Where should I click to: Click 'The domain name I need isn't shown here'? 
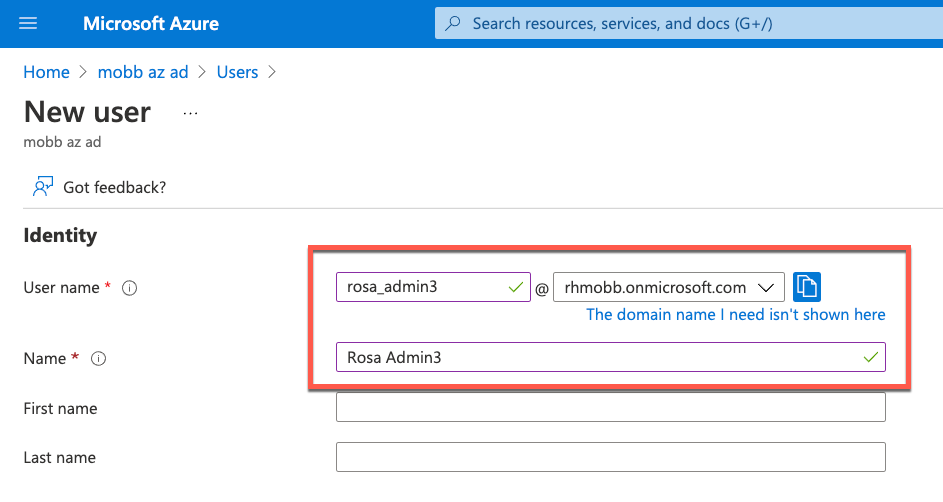[735, 314]
